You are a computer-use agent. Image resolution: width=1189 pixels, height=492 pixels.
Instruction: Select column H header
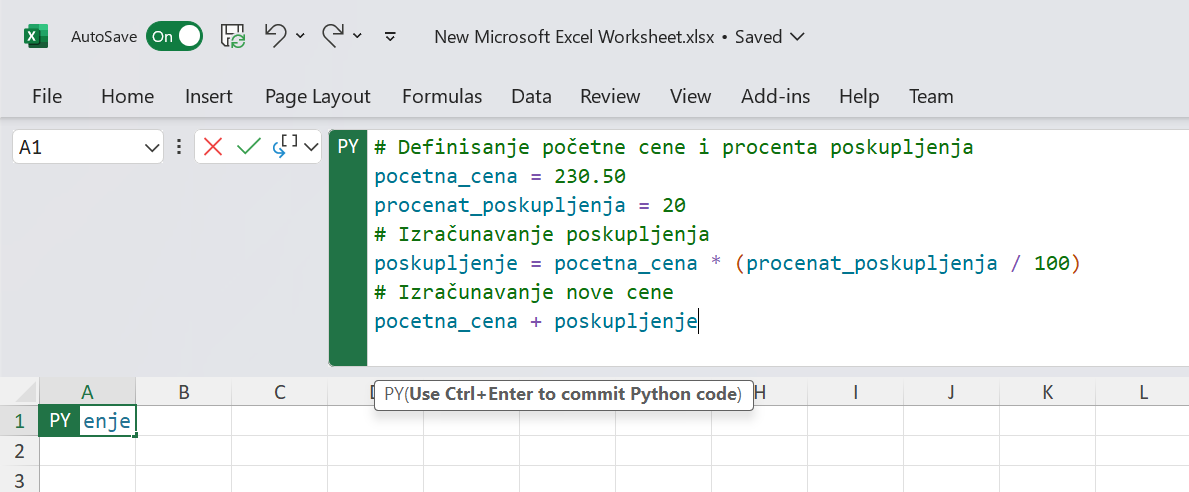(760, 392)
